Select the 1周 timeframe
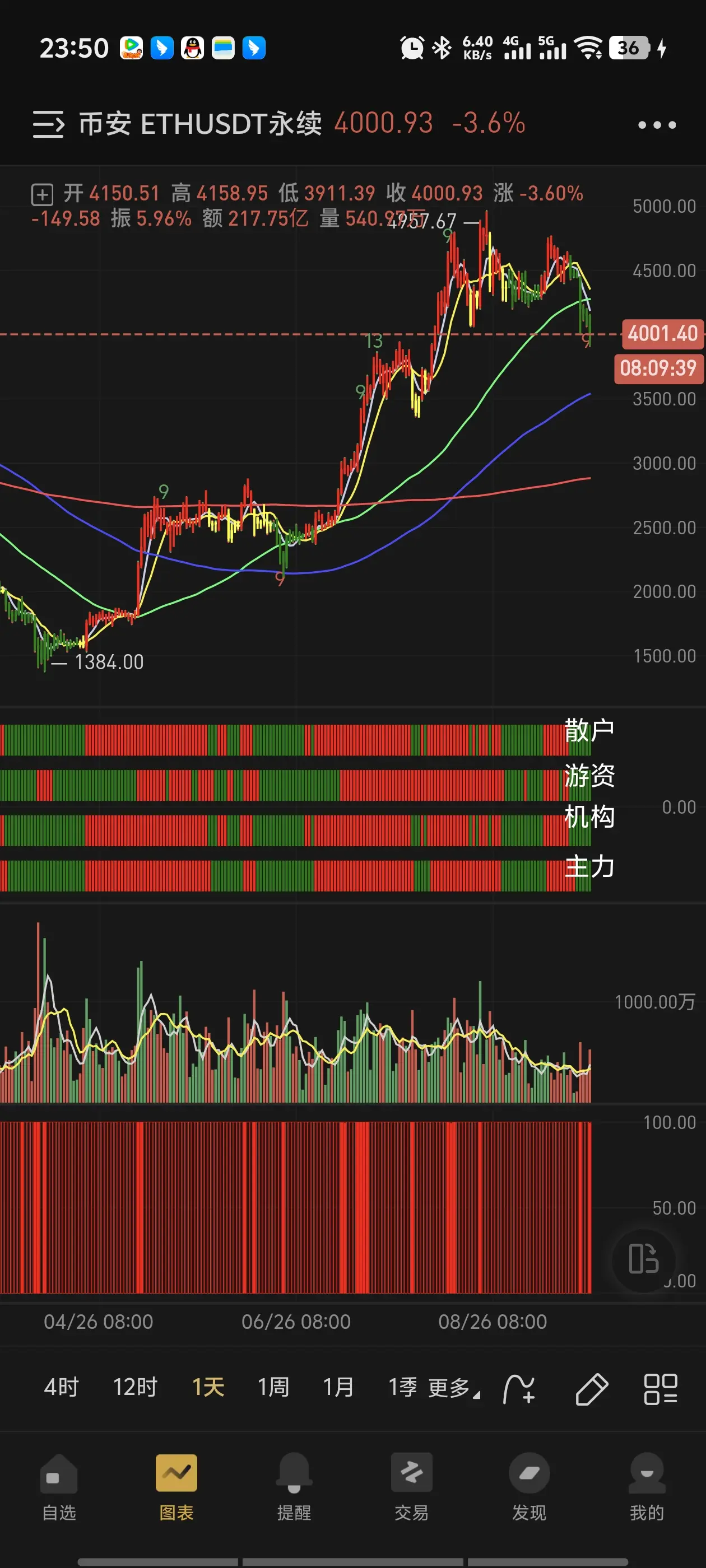 click(x=273, y=1387)
